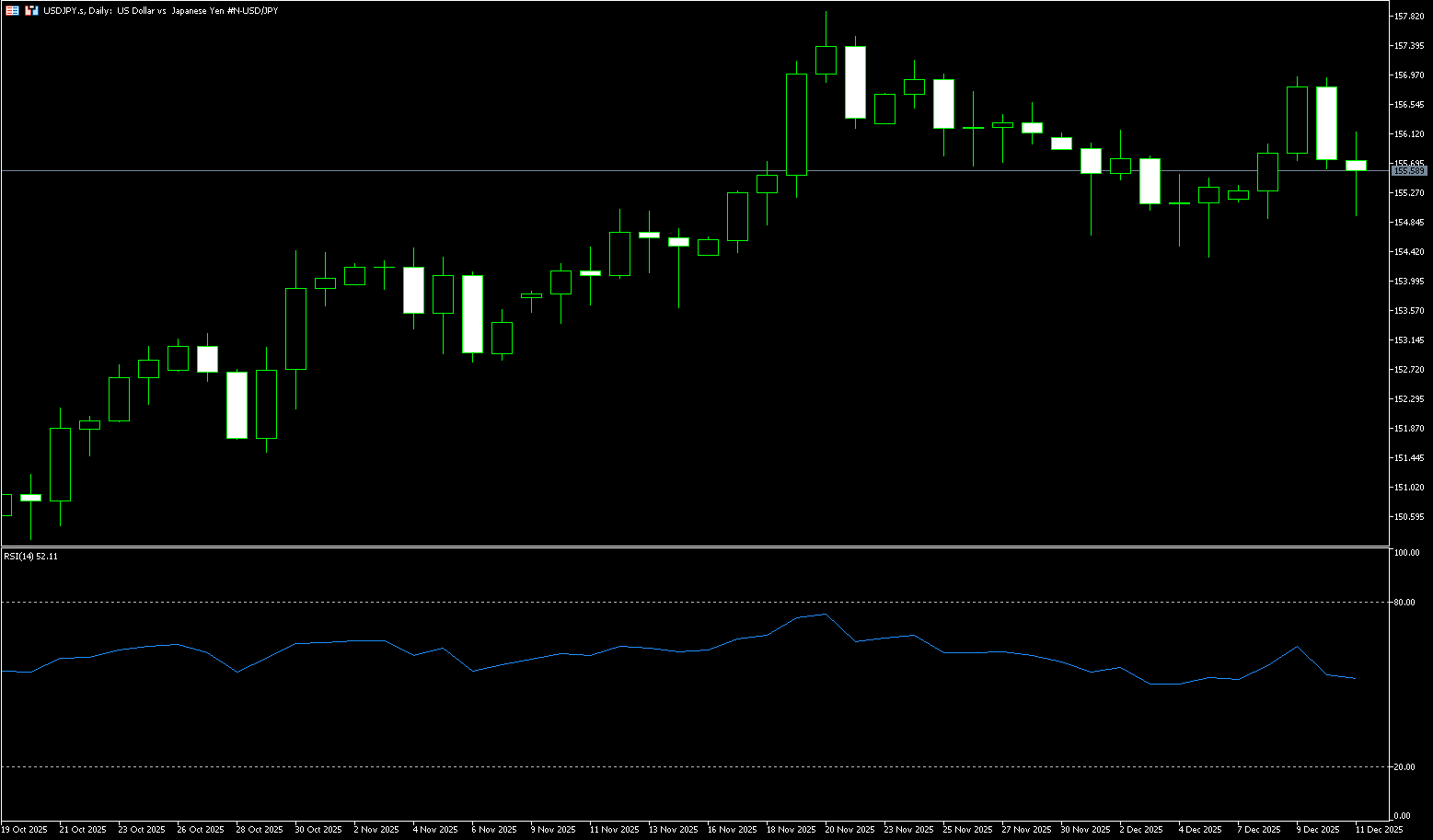The width and height of the screenshot is (1433, 840).
Task: Open the one-click trading panel icon
Action: [12, 10]
